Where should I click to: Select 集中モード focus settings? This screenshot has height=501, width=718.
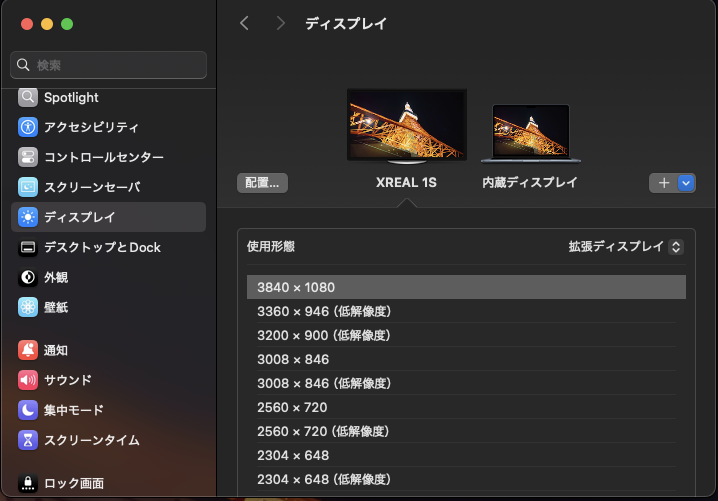pyautogui.click(x=108, y=410)
